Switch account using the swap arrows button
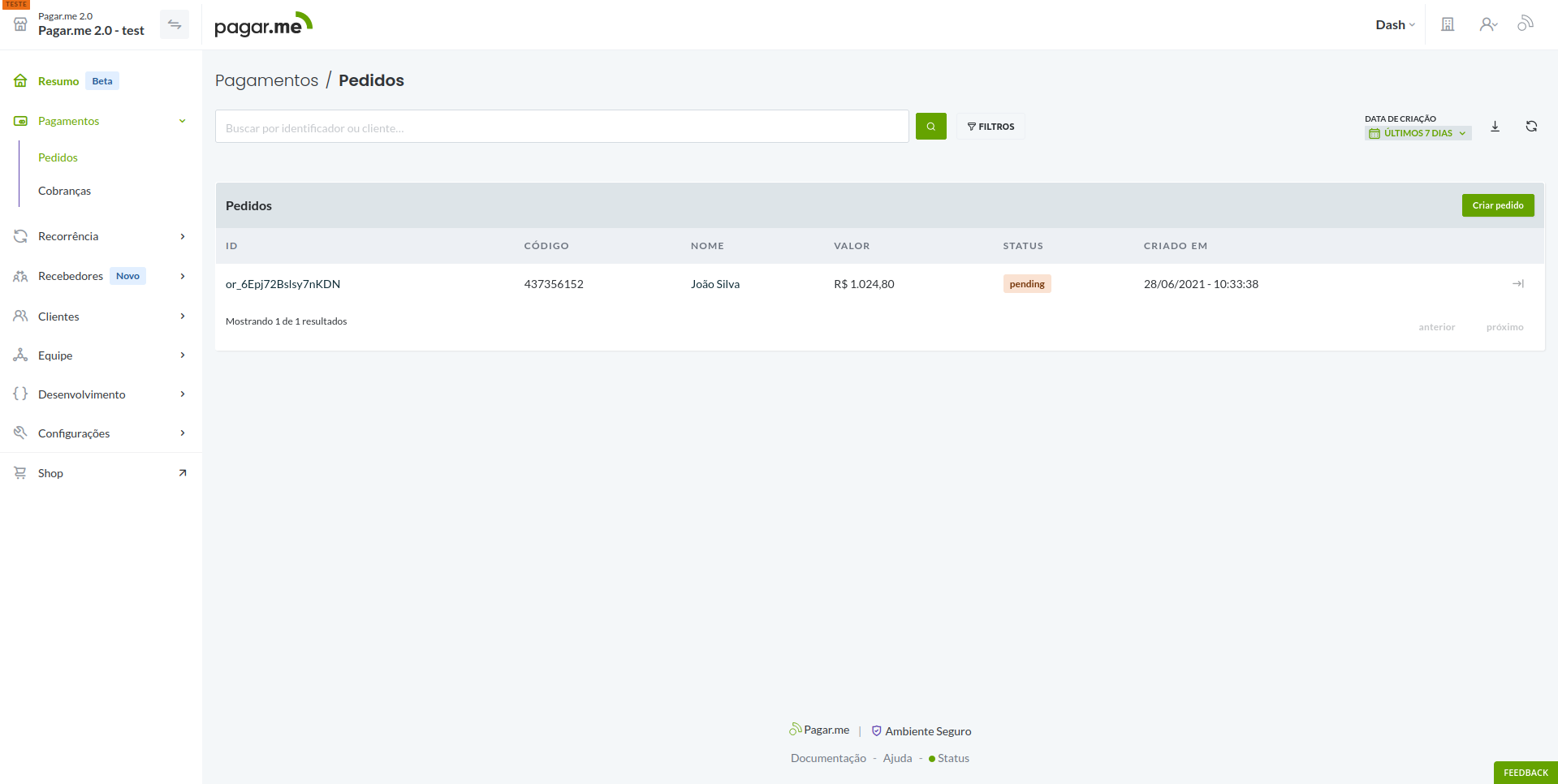 tap(175, 24)
